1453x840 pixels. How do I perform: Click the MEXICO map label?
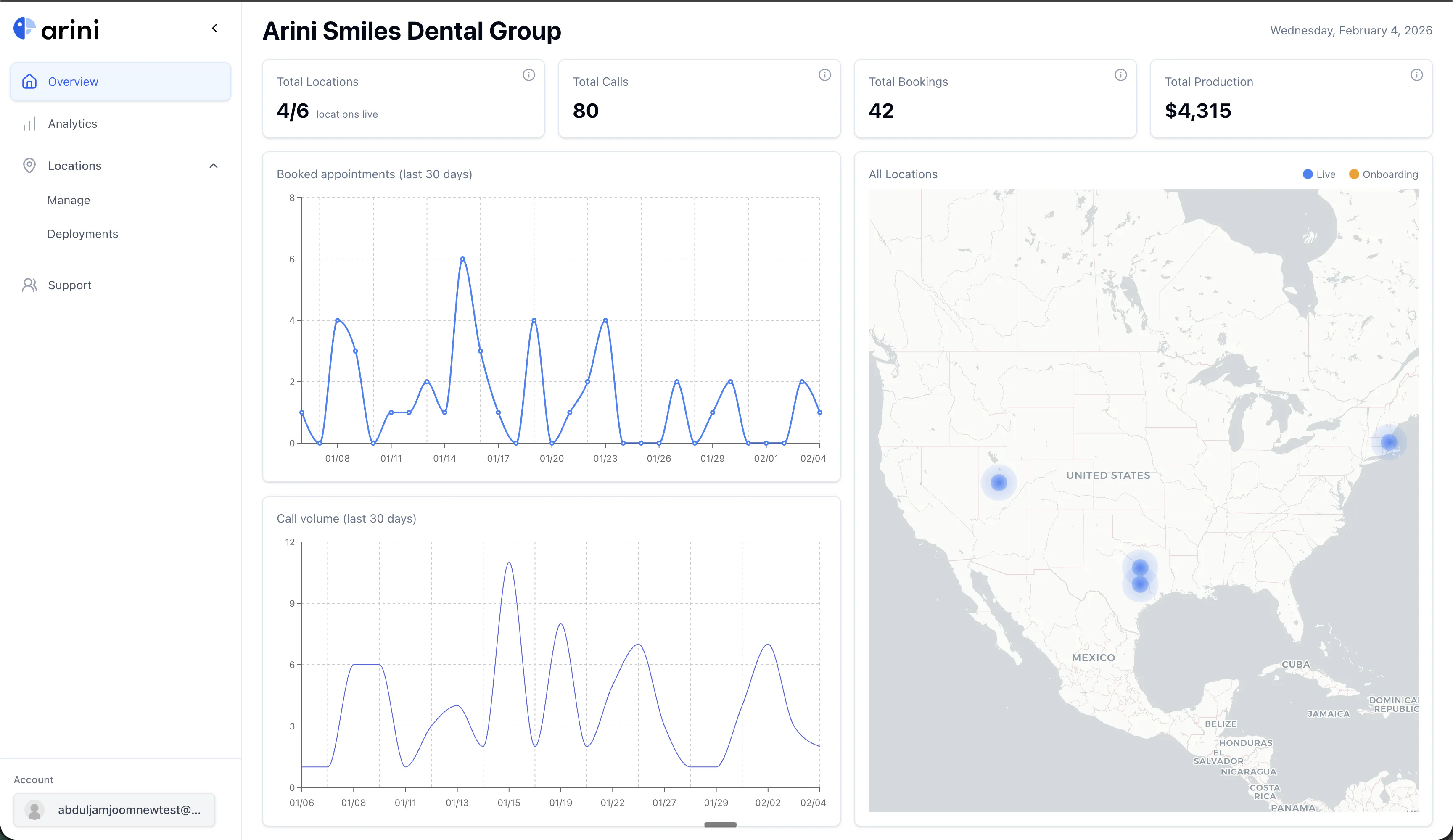click(1093, 657)
